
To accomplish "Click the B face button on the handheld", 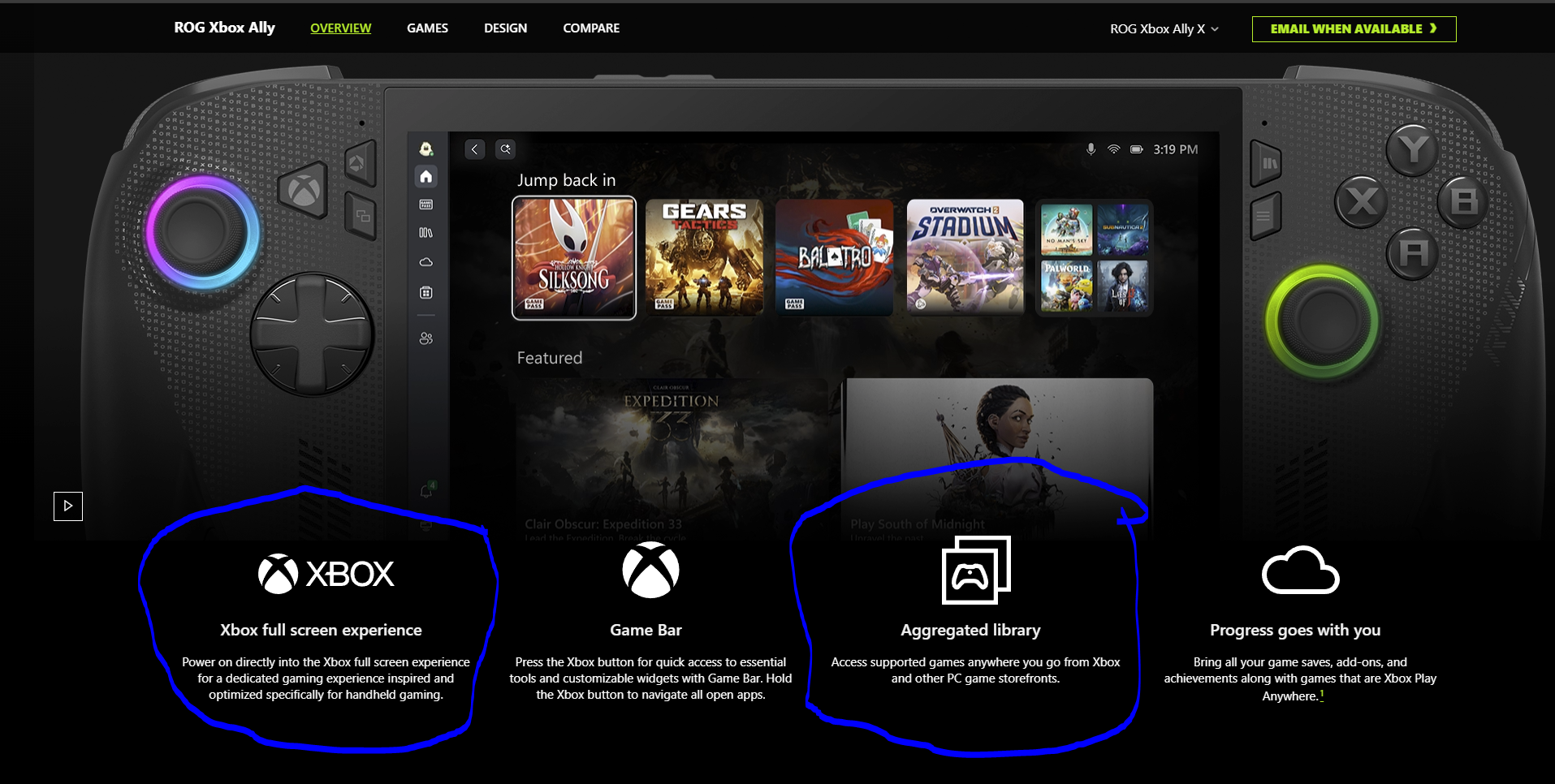I will click(1464, 201).
